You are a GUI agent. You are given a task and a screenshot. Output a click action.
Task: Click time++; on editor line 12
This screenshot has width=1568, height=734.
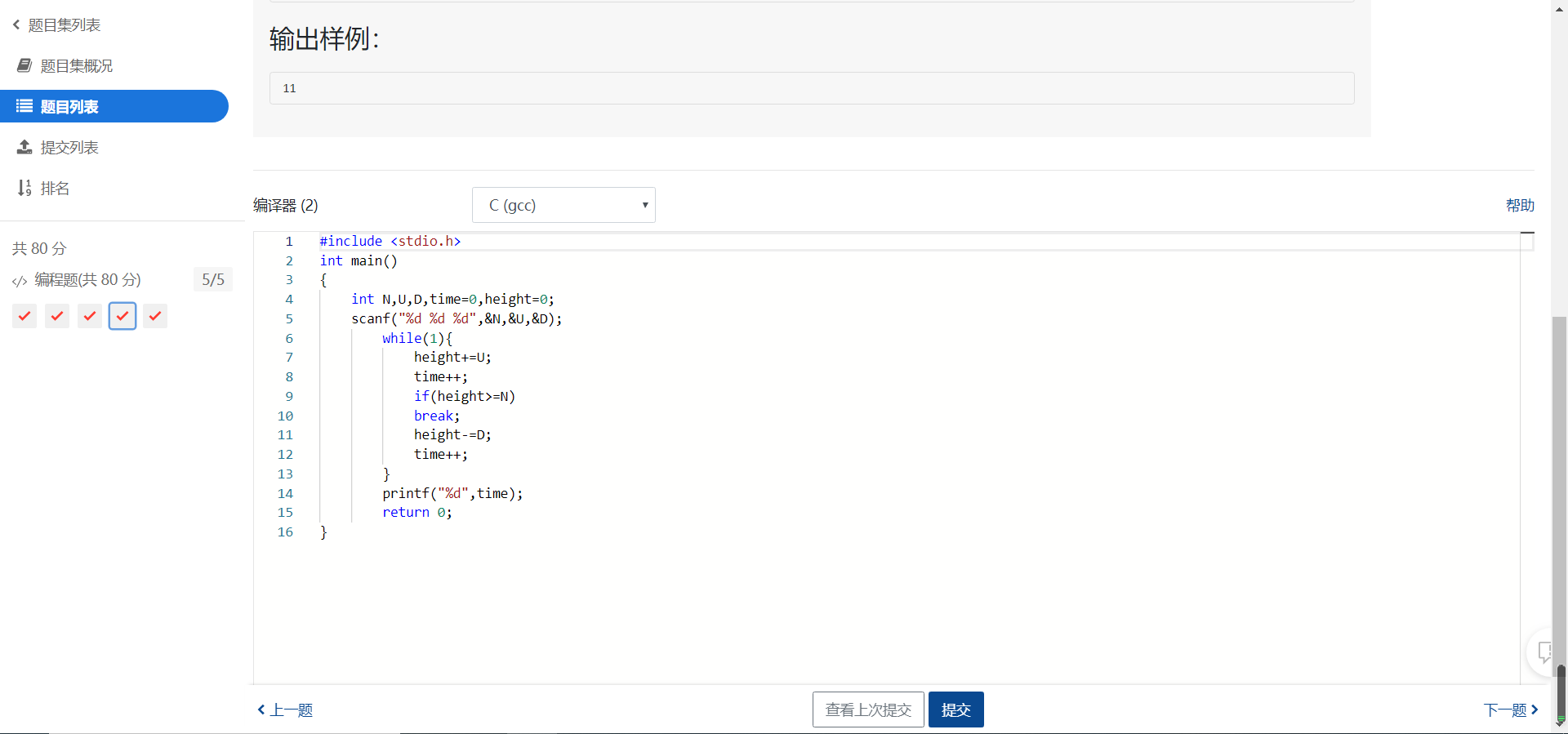point(441,455)
